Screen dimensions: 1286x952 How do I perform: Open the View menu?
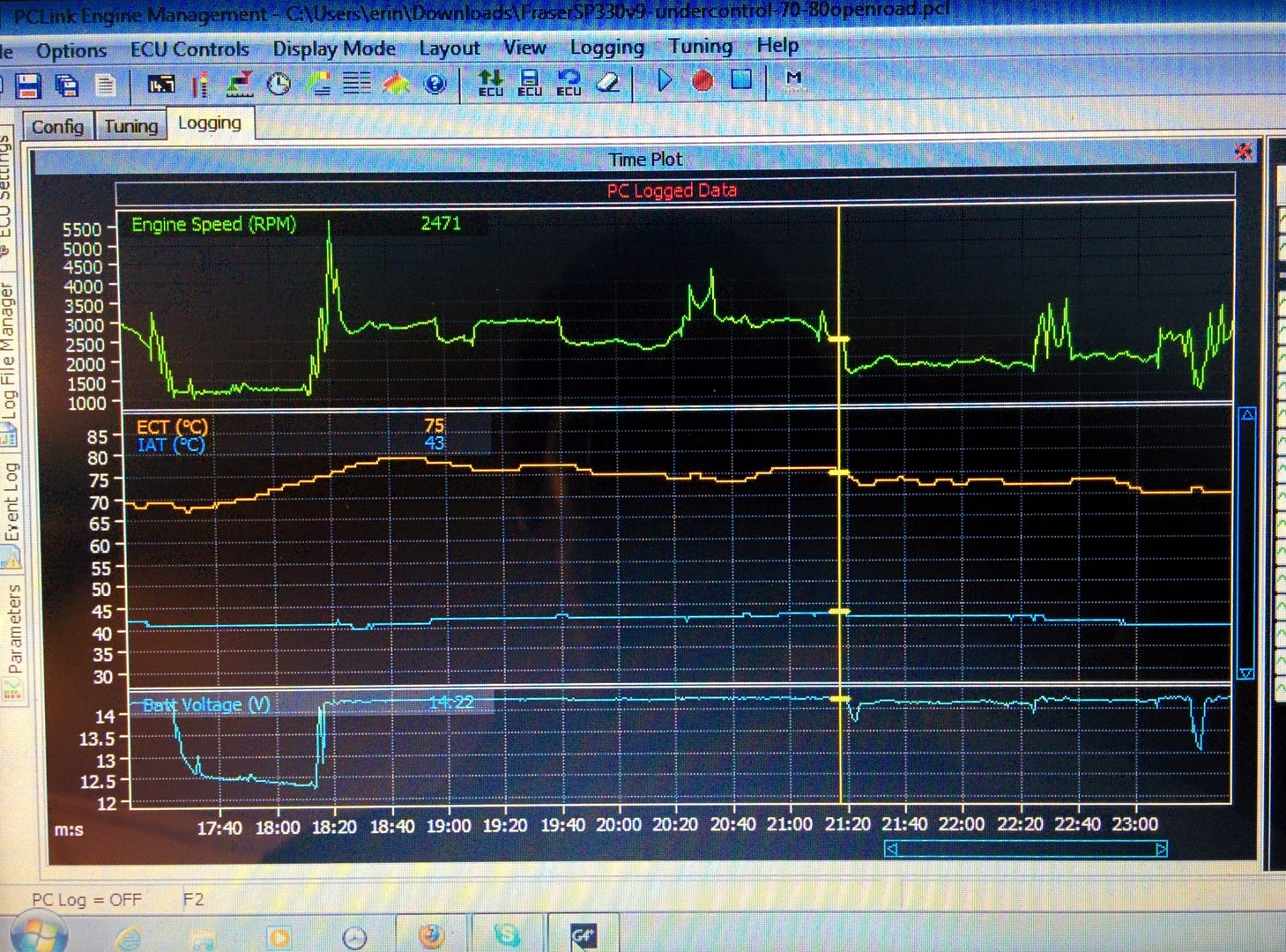524,47
